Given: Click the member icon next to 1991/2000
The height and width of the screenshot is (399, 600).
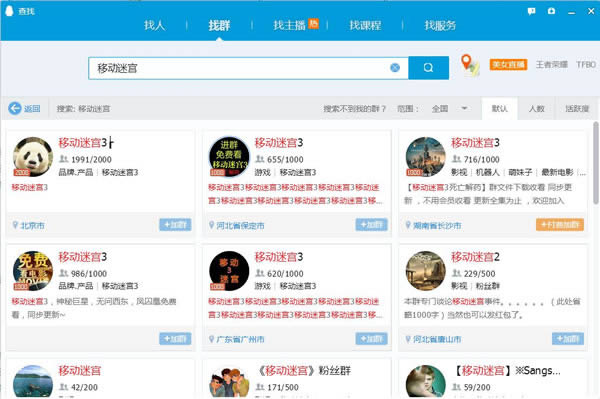Looking at the screenshot, I should click(x=64, y=159).
